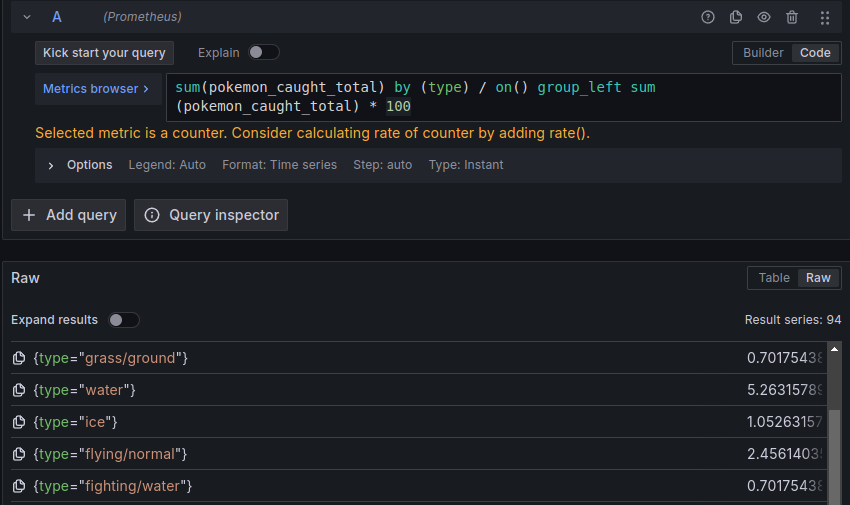Enable the Explain toggle switch
850x505 pixels.
click(x=263, y=52)
